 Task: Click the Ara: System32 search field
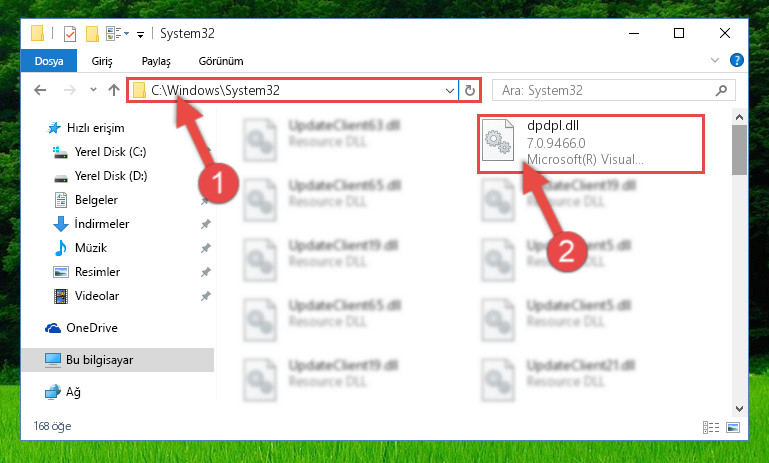click(607, 90)
